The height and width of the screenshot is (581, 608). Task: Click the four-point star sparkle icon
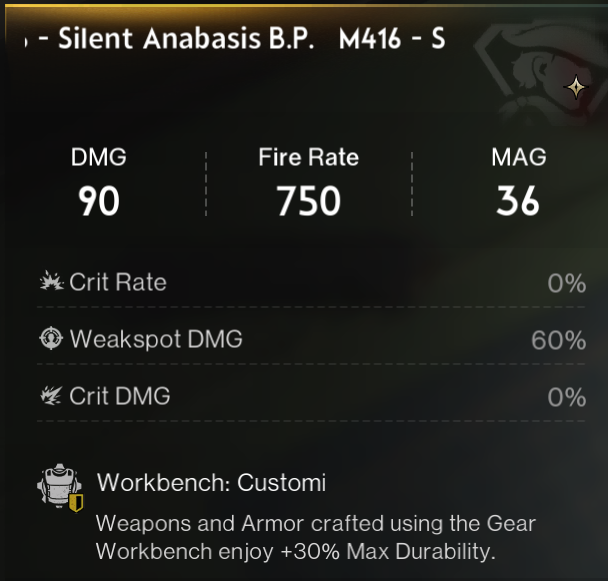pyautogui.click(x=576, y=88)
